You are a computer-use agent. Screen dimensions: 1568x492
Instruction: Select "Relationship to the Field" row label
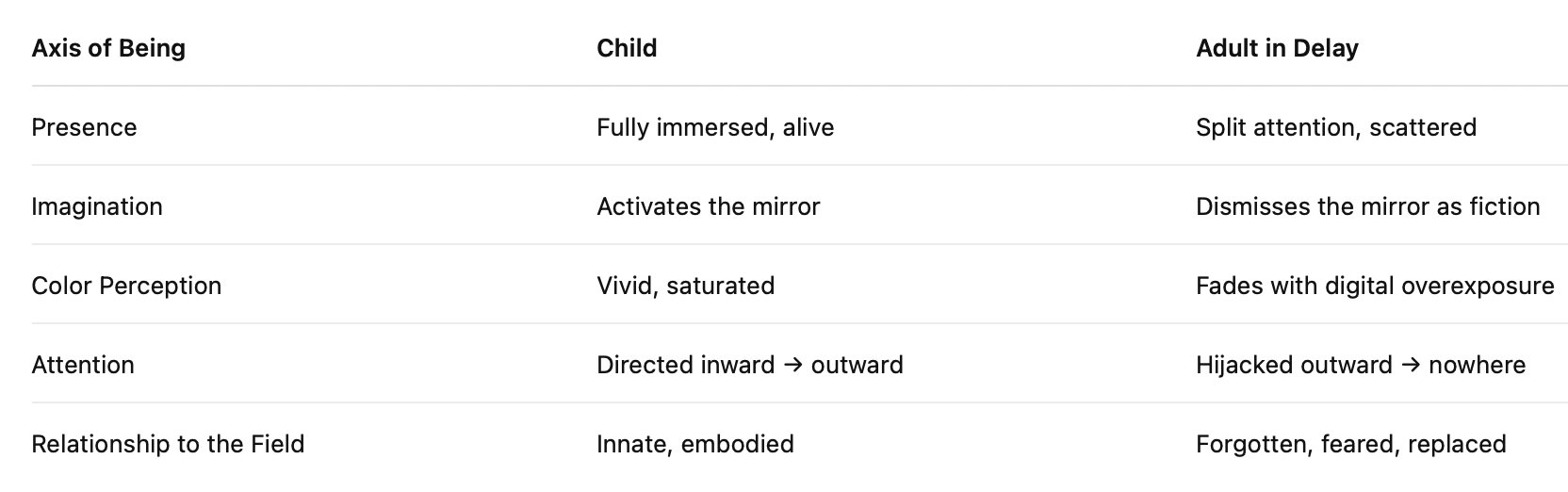168,444
